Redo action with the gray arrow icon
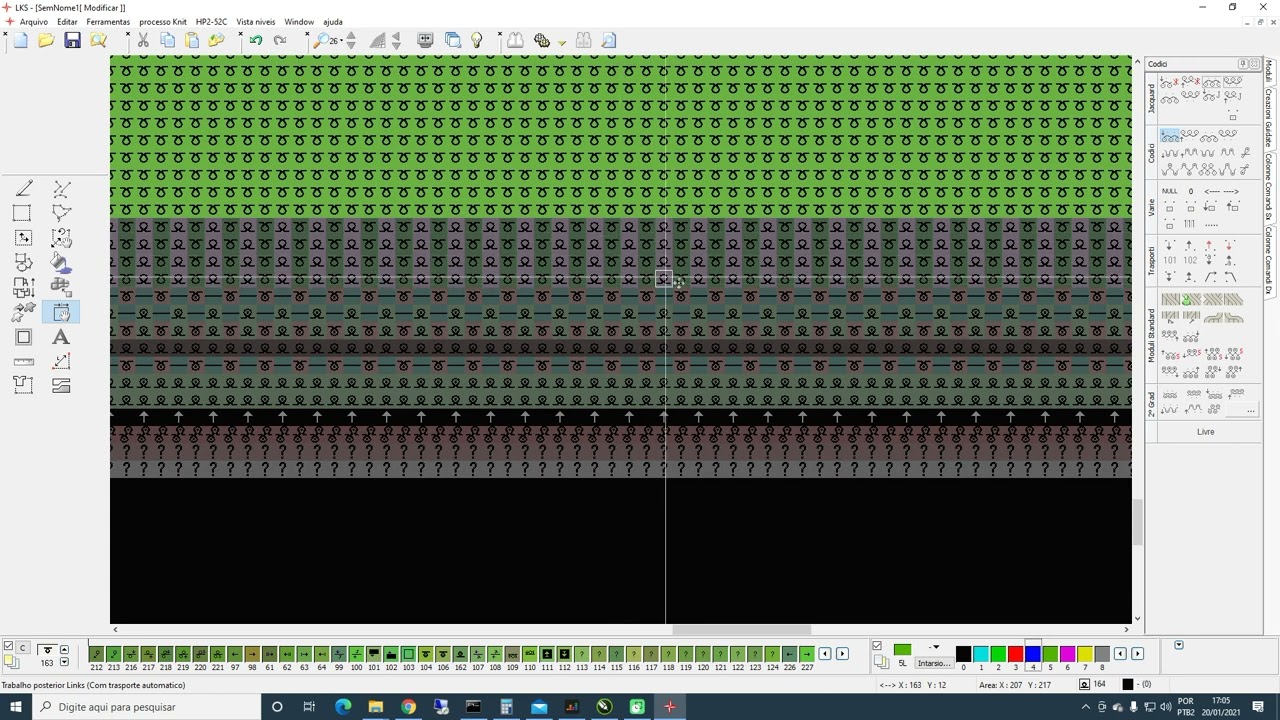 (280, 40)
